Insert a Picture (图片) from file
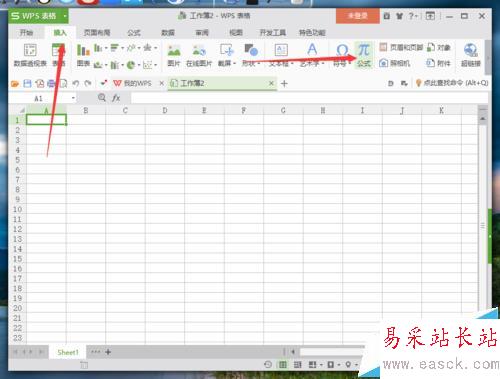Screen dimensions: 500x379 coord(174,55)
